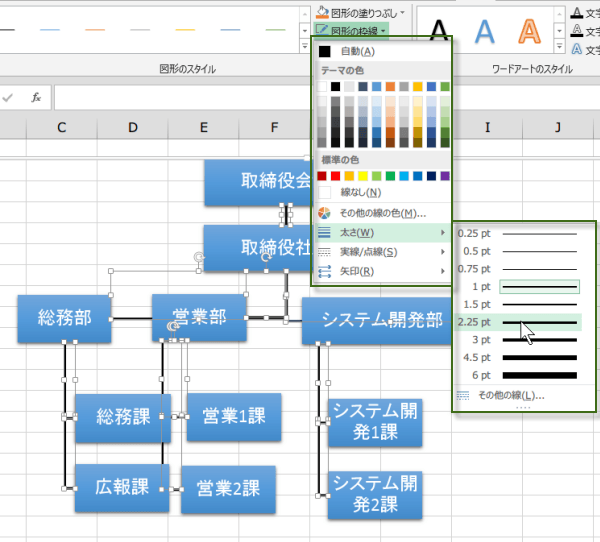Select the 広報課 box

122,488
